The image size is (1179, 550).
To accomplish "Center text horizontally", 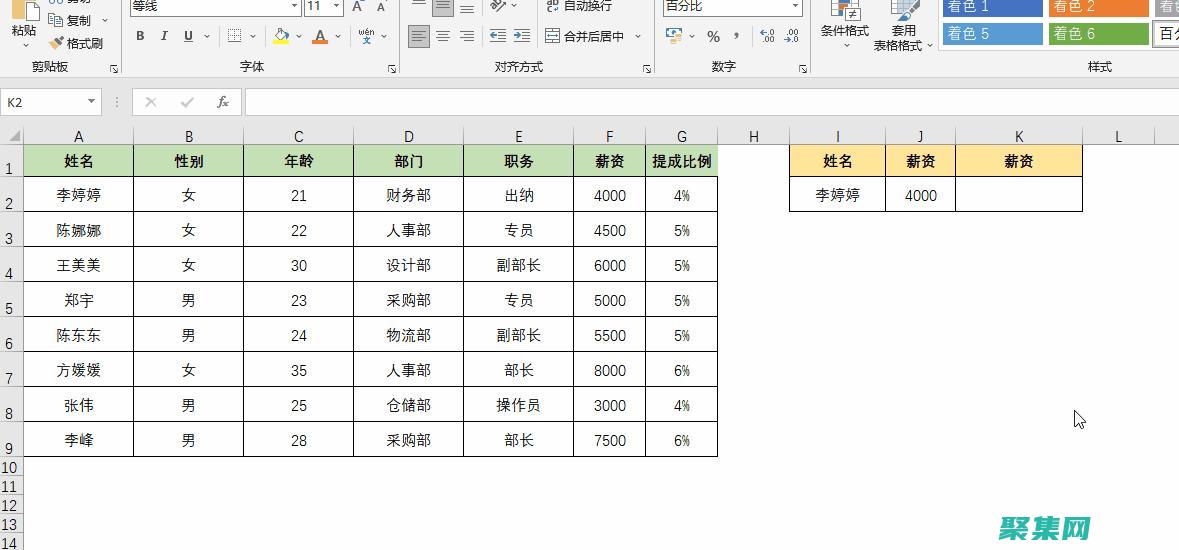I will point(443,36).
